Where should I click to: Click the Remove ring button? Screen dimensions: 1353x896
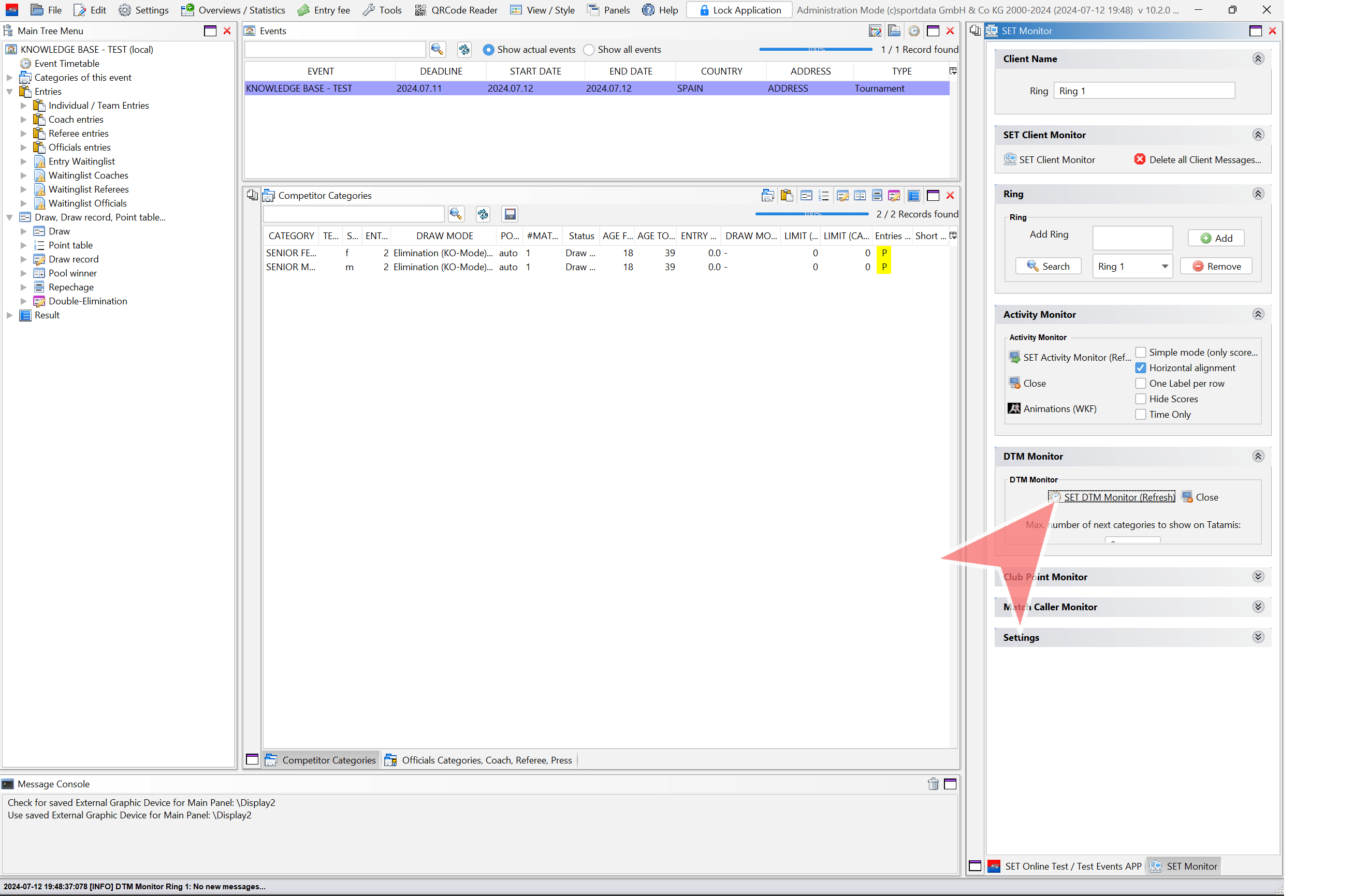click(1215, 266)
